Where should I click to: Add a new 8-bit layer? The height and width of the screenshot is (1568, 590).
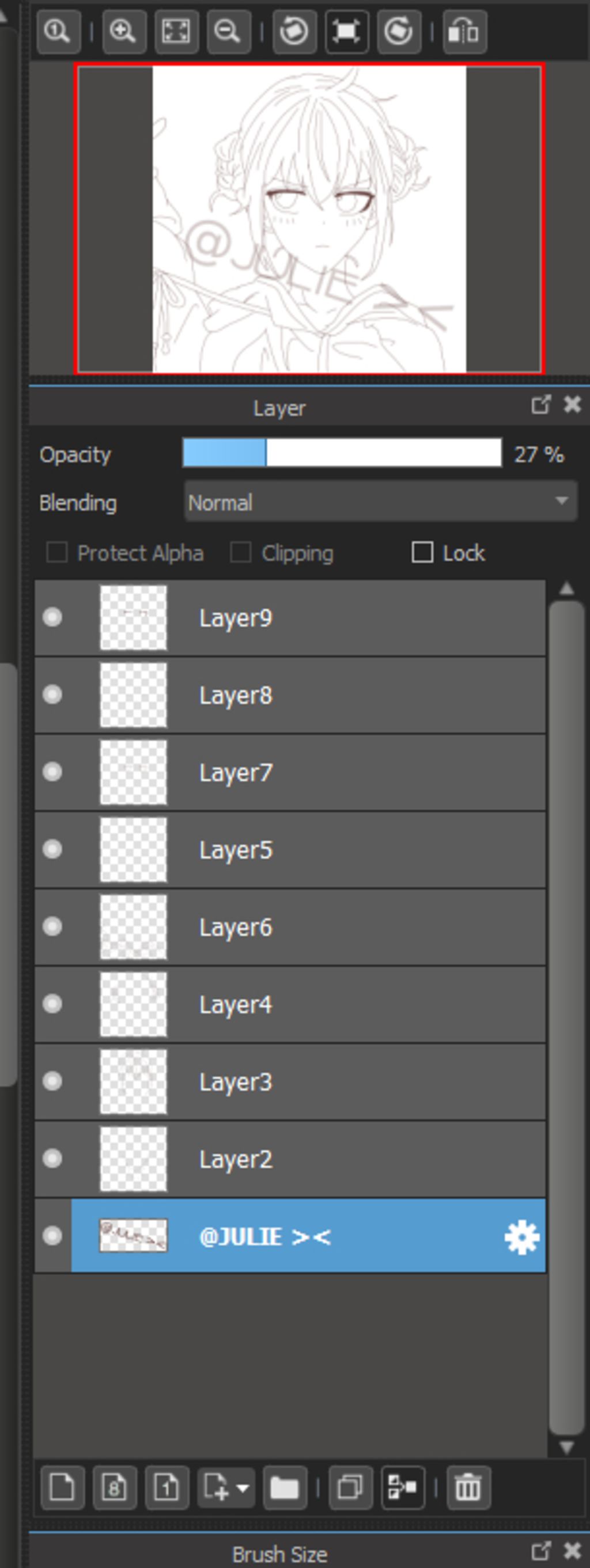(x=115, y=1487)
